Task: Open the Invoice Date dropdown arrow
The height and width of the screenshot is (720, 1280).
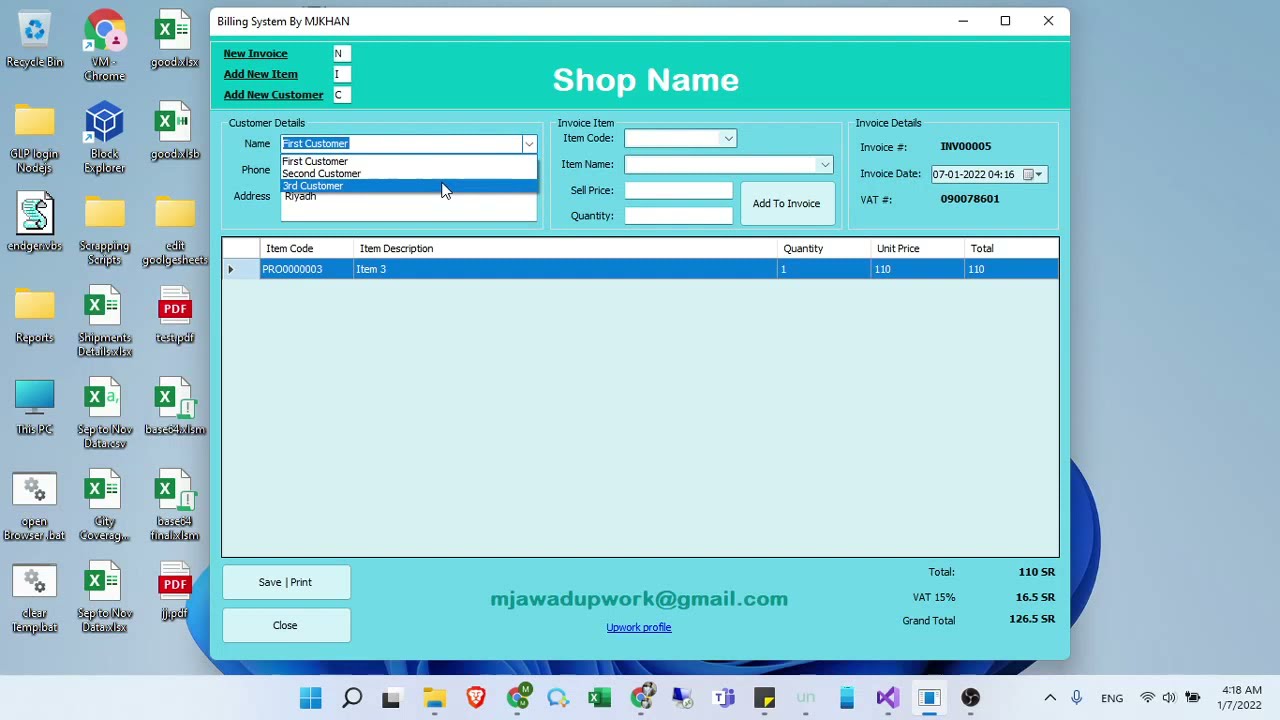Action: pyautogui.click(x=1039, y=175)
